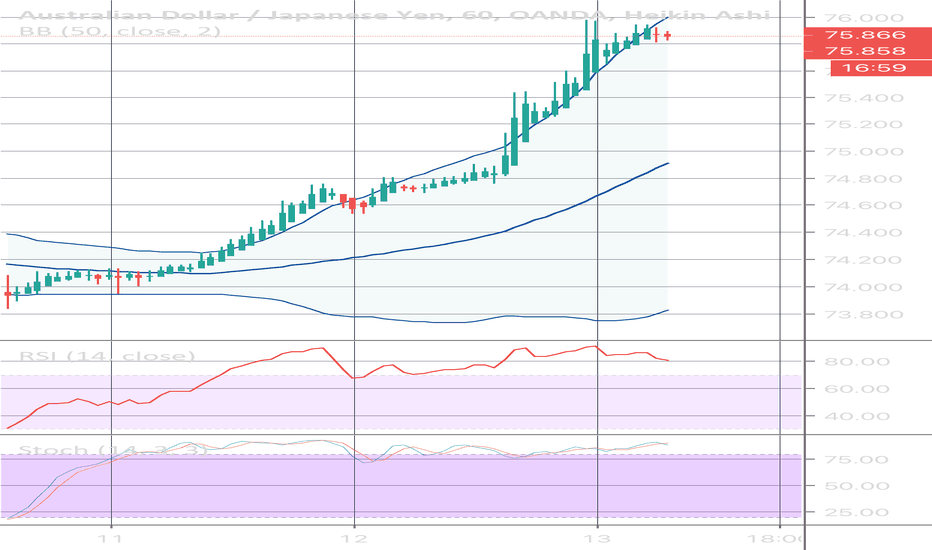The width and height of the screenshot is (932, 550).
Task: Click the 16:59 bar countdown label
Action: (x=865, y=68)
